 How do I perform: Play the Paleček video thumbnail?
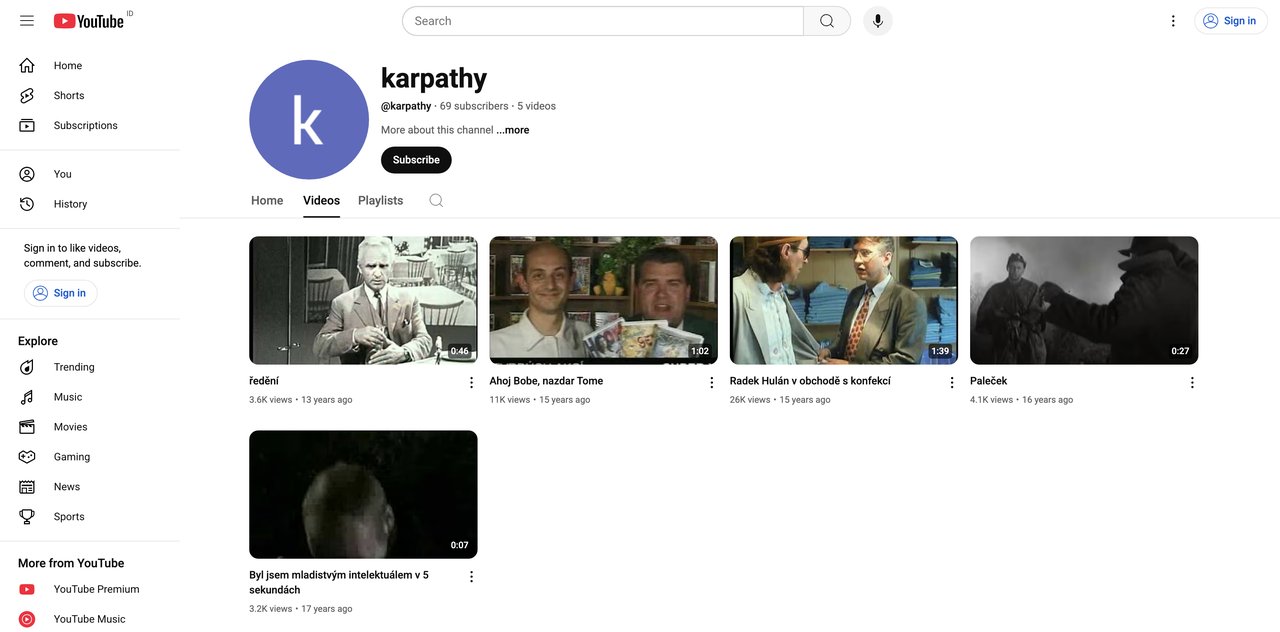[x=1084, y=300]
